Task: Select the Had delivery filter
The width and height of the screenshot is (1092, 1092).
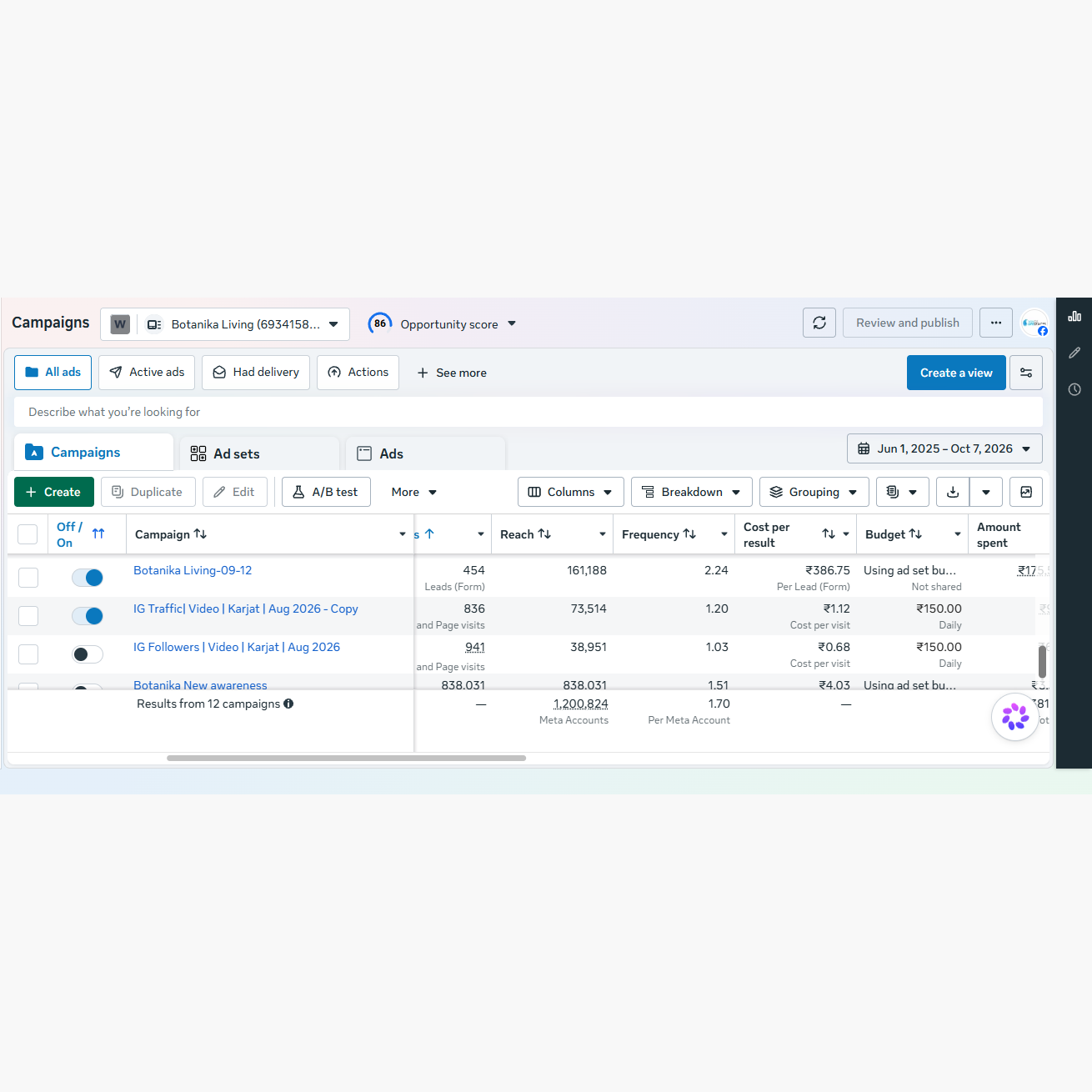Action: pos(256,373)
